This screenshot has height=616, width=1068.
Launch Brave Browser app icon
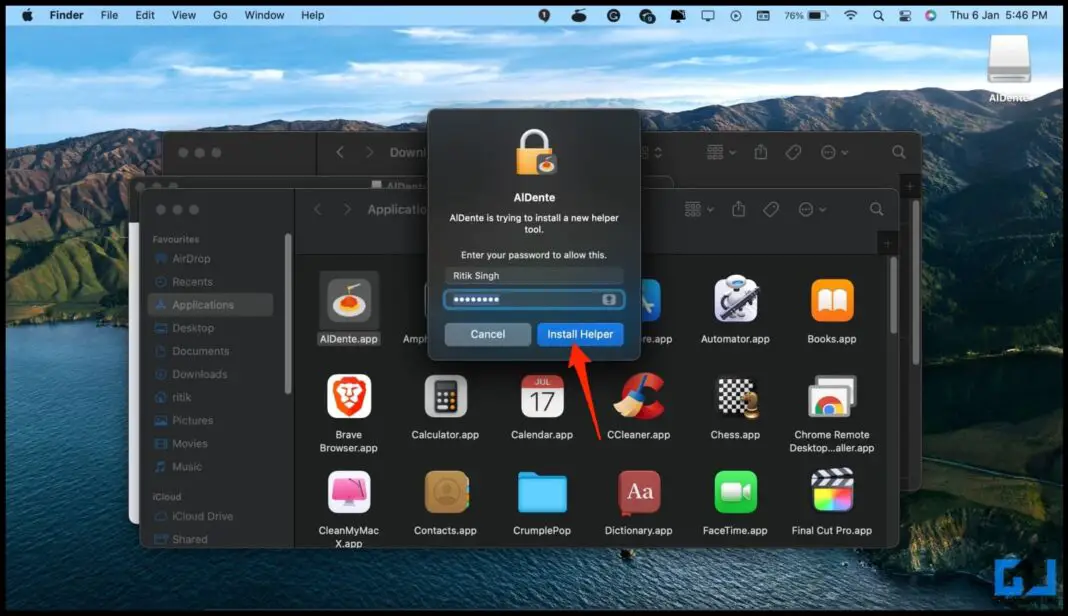coord(349,397)
